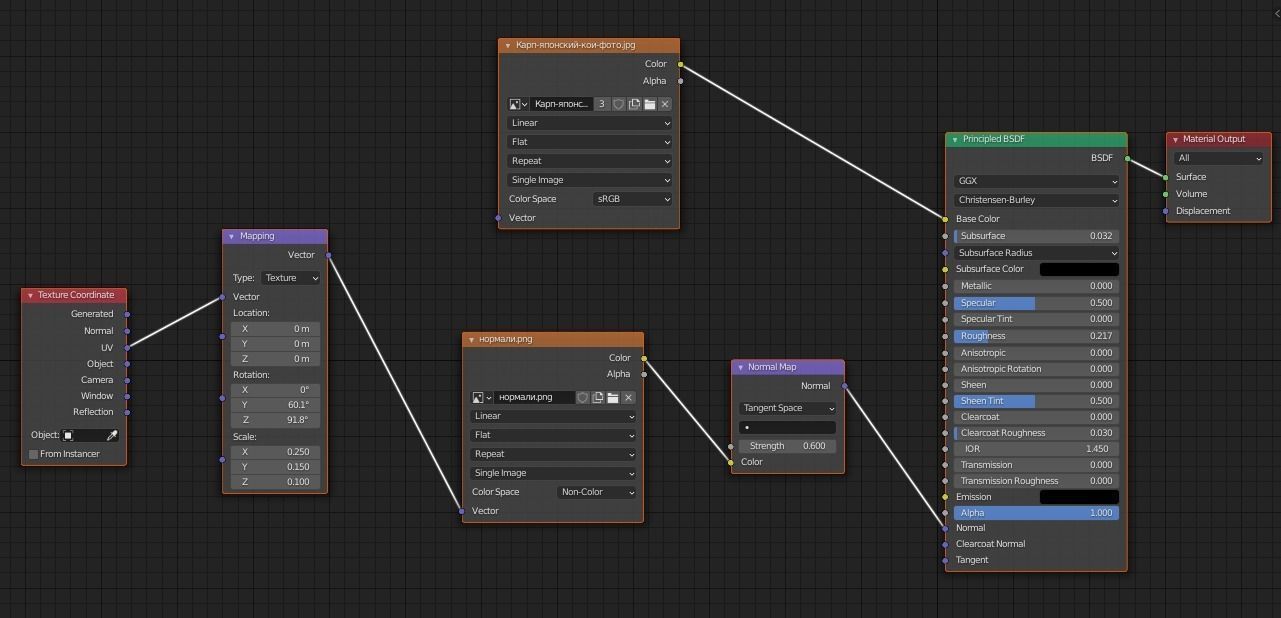Collapse the Principled BSDF node

[x=955, y=140]
